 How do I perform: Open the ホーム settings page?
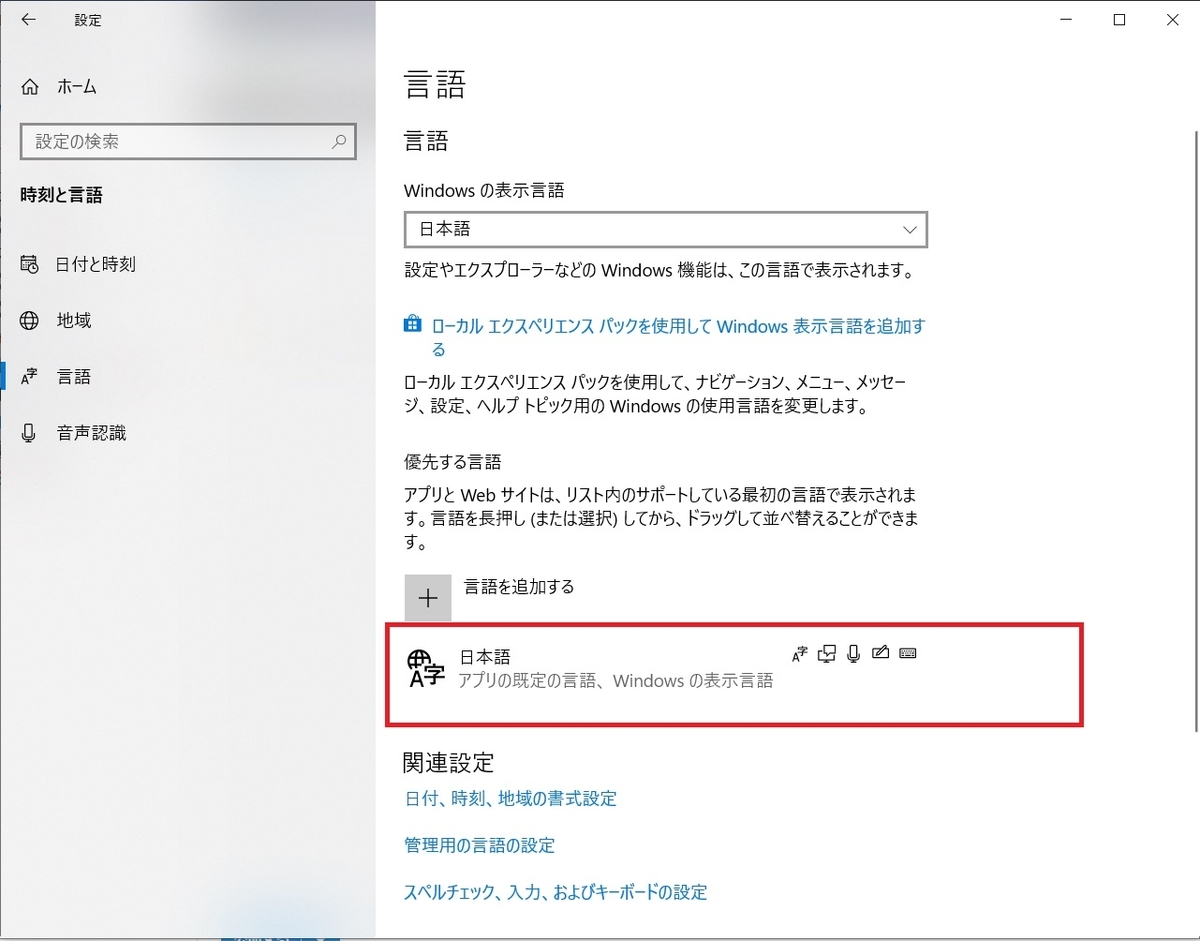coord(77,86)
